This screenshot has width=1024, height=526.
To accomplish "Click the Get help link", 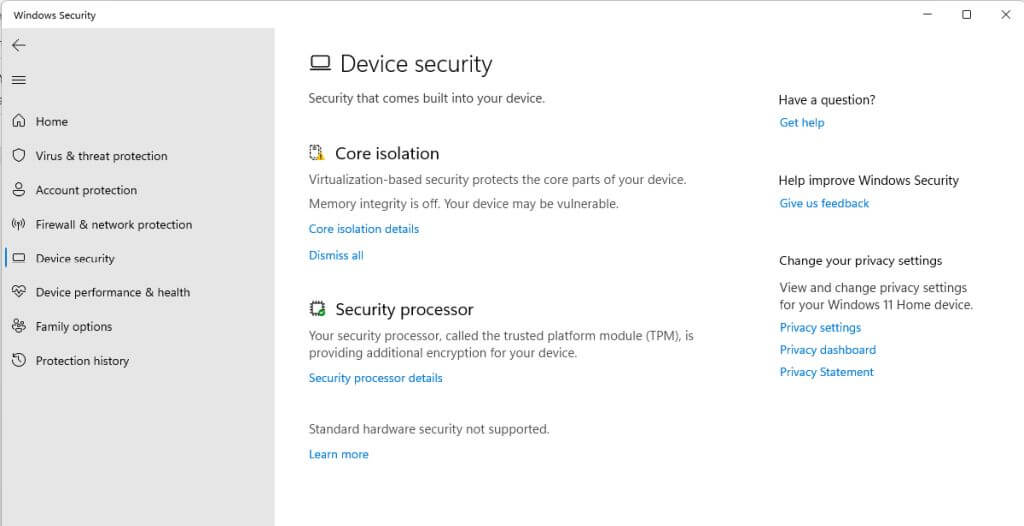I will pos(802,122).
